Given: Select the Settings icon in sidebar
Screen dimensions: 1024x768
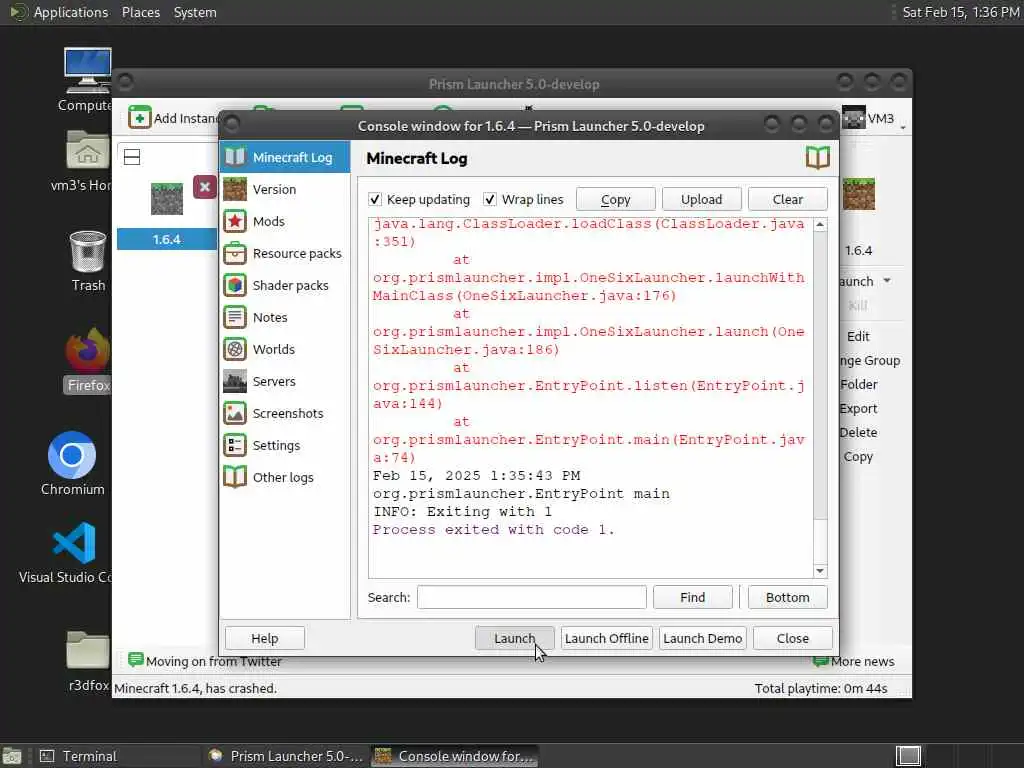Looking at the screenshot, I should (x=234, y=445).
